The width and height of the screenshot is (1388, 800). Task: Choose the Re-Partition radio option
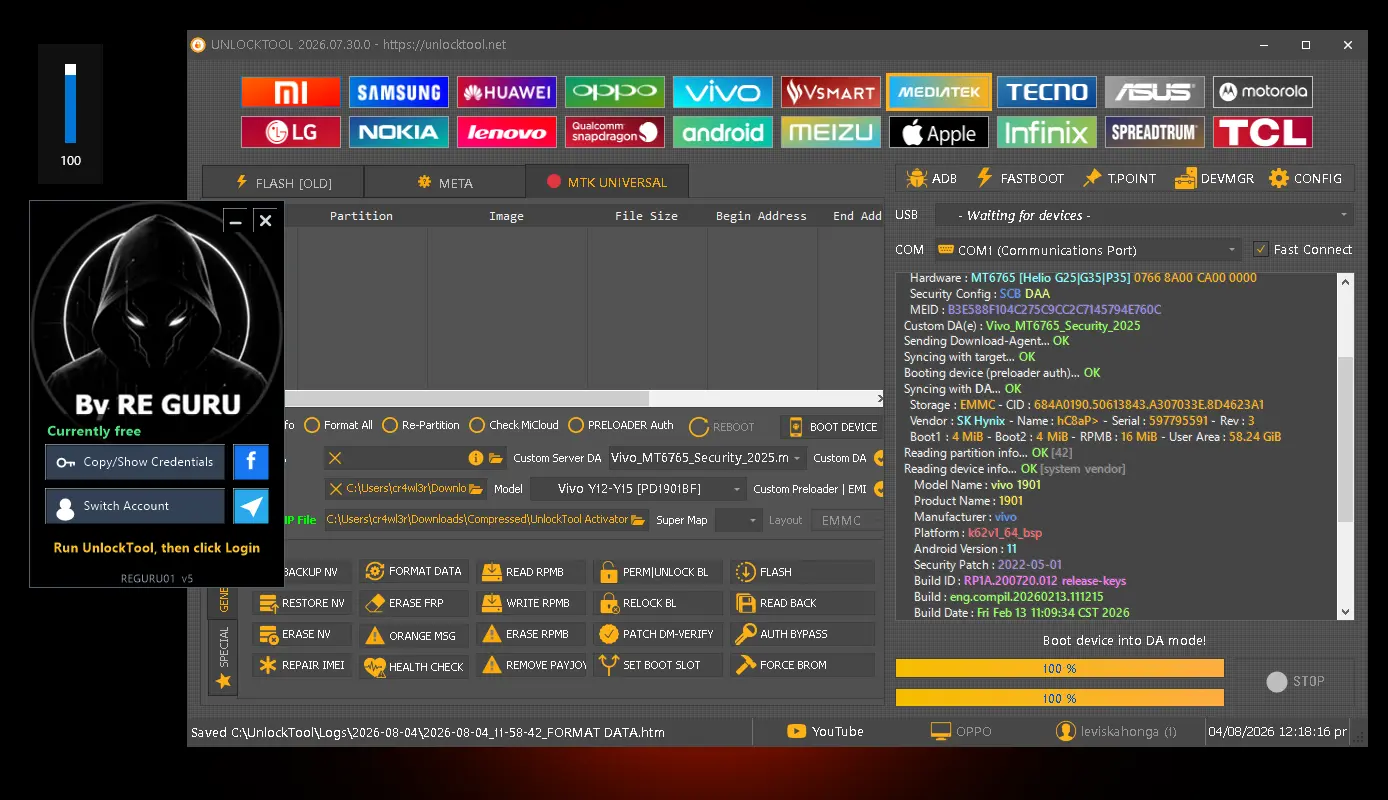421,425
